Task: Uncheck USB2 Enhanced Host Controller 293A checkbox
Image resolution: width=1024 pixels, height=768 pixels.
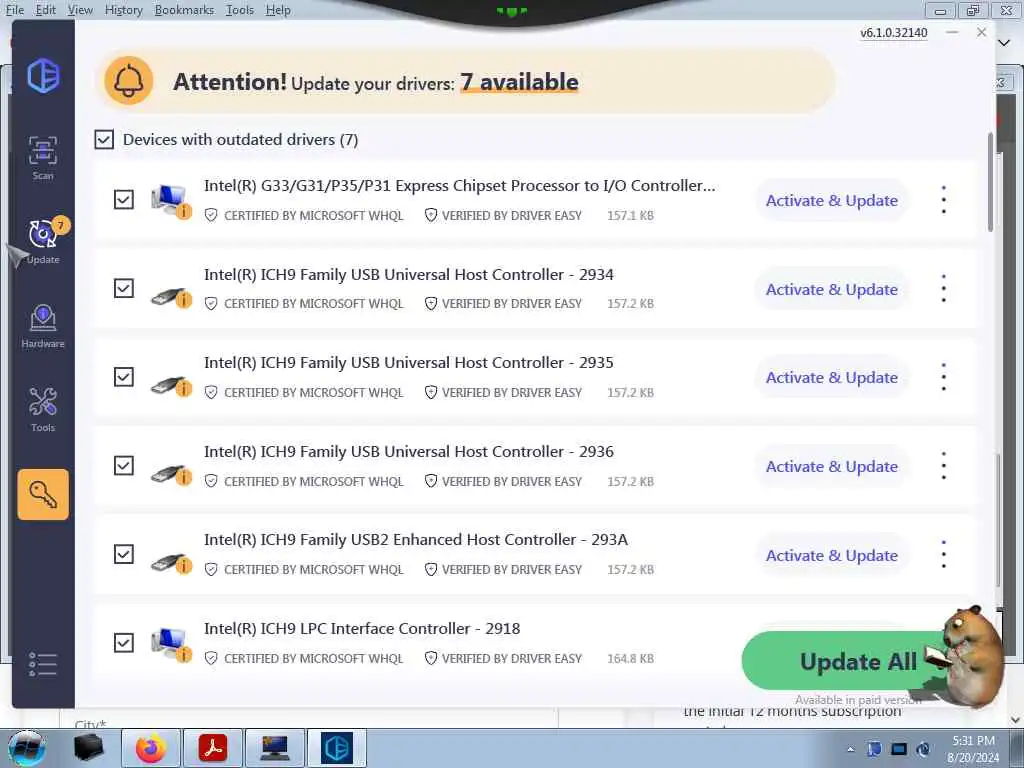Action: click(123, 554)
